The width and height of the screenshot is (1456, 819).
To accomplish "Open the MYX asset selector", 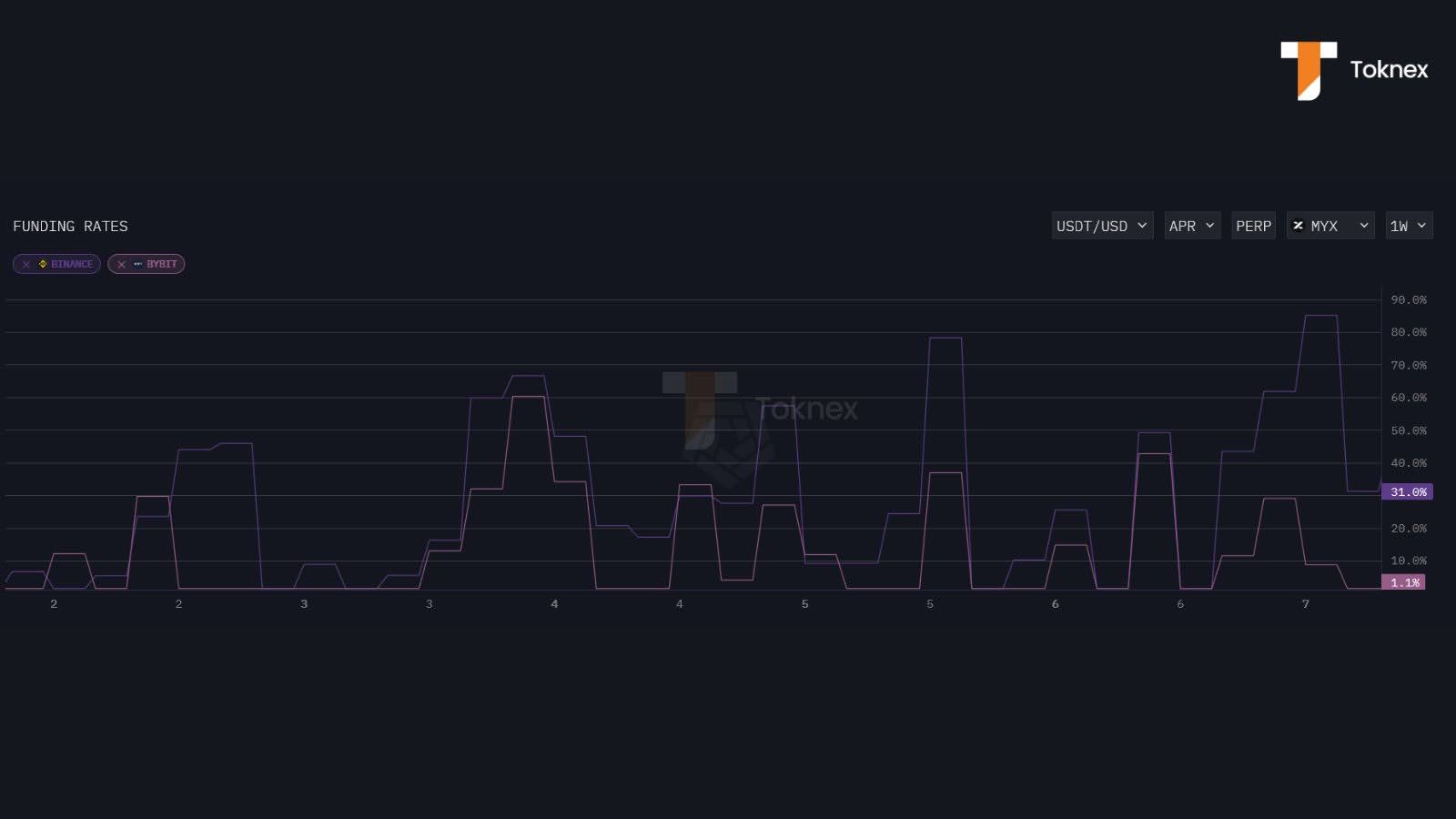I will pyautogui.click(x=1331, y=226).
